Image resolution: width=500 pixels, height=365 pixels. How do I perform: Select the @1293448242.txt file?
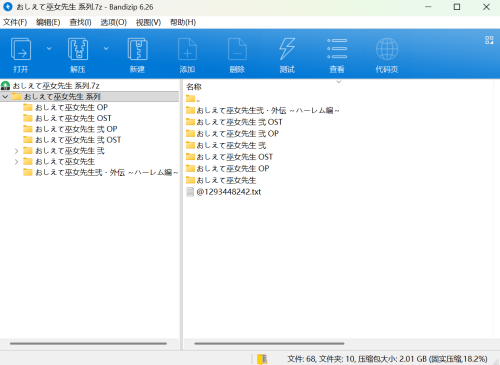(x=229, y=192)
